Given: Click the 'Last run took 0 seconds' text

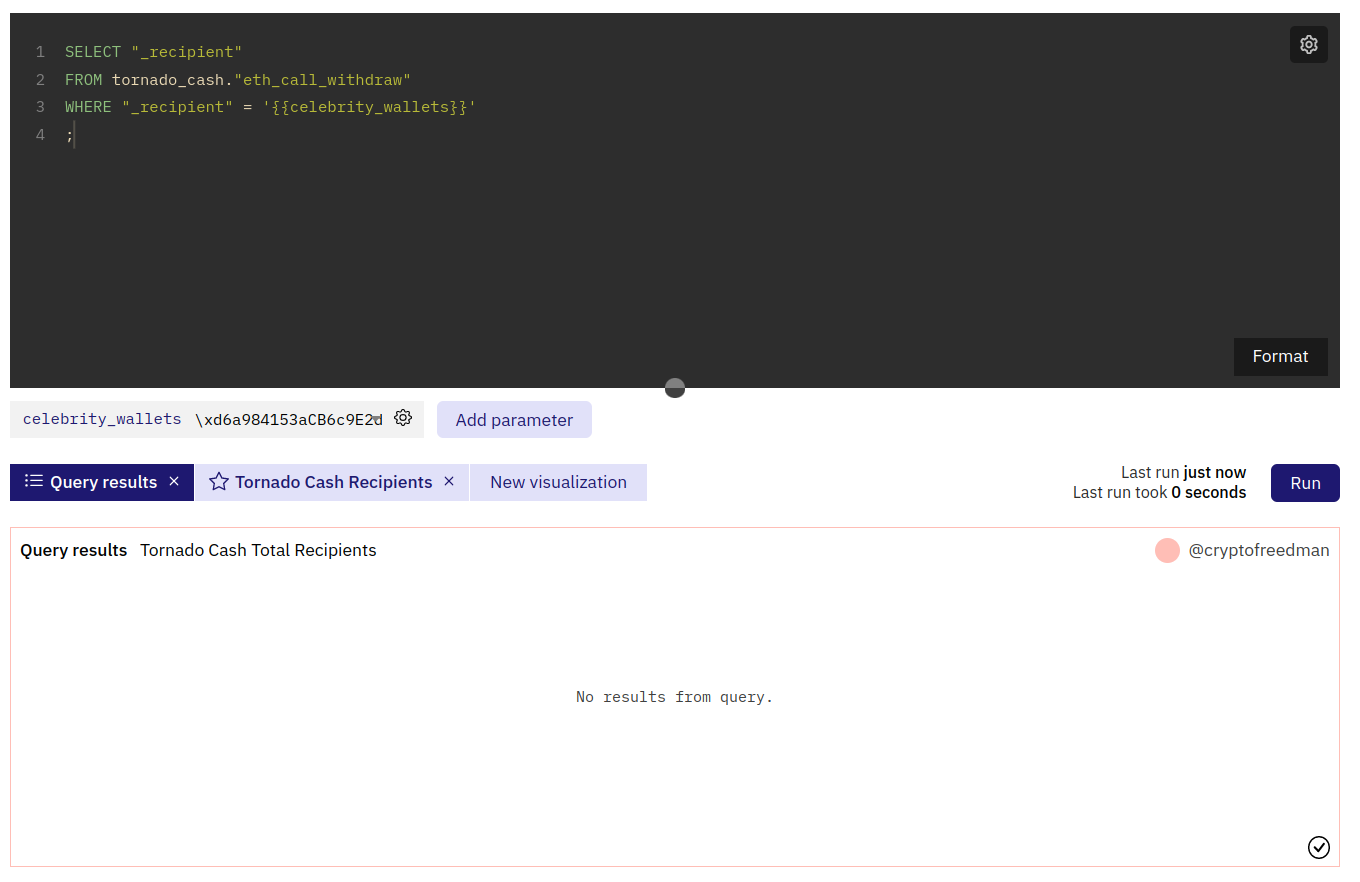Looking at the screenshot, I should tap(1159, 492).
